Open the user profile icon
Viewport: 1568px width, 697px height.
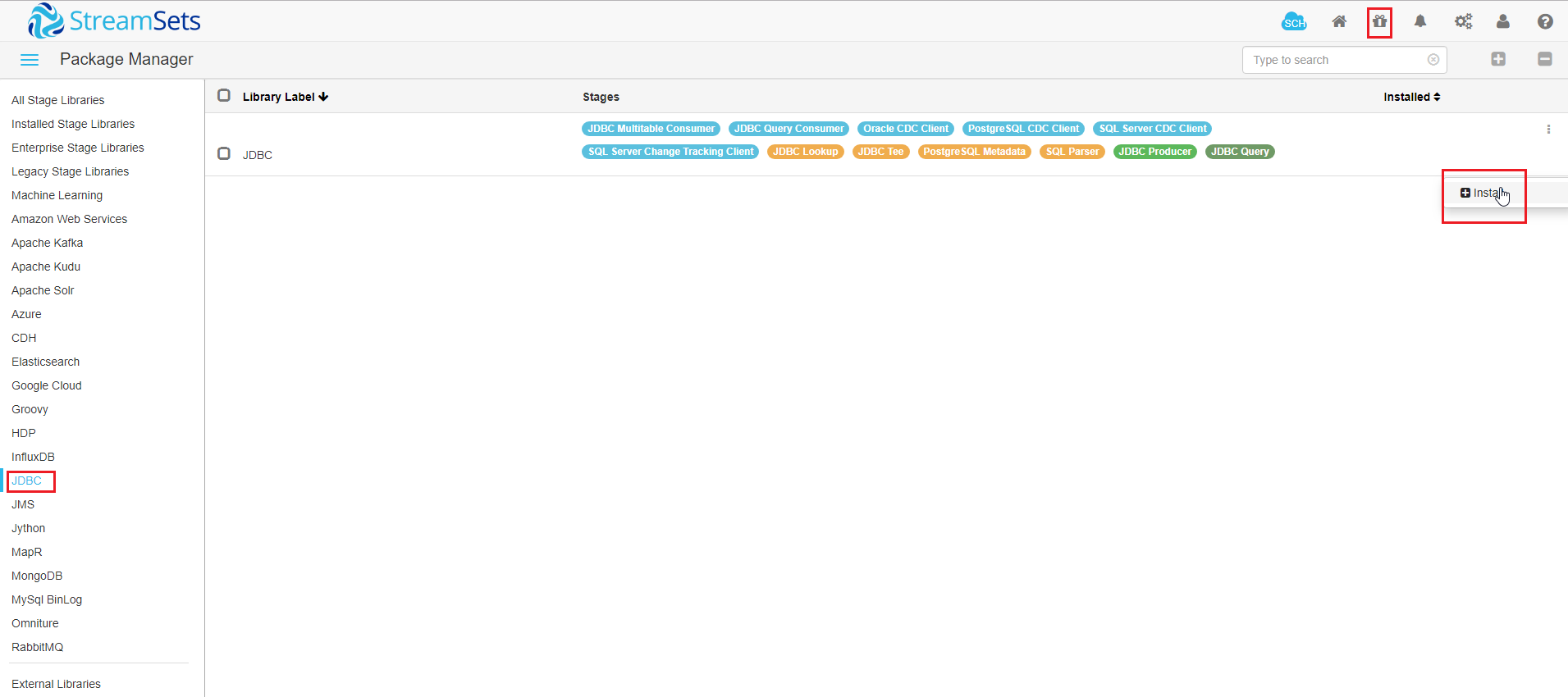[1503, 22]
